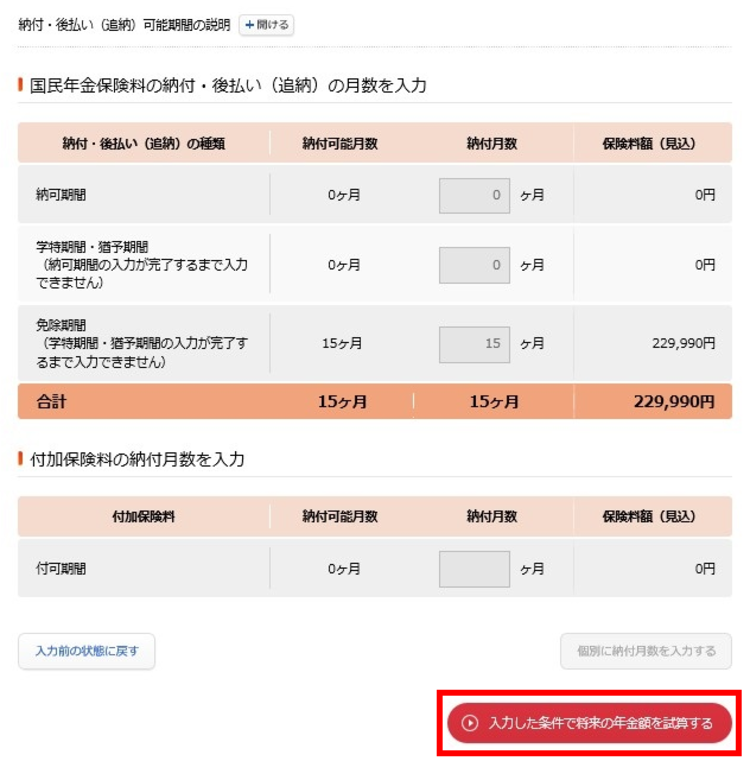The width and height of the screenshot is (750, 761).
Task: Click the 納付・後払い（追納）の種類 column header
Action: pyautogui.click(x=144, y=144)
